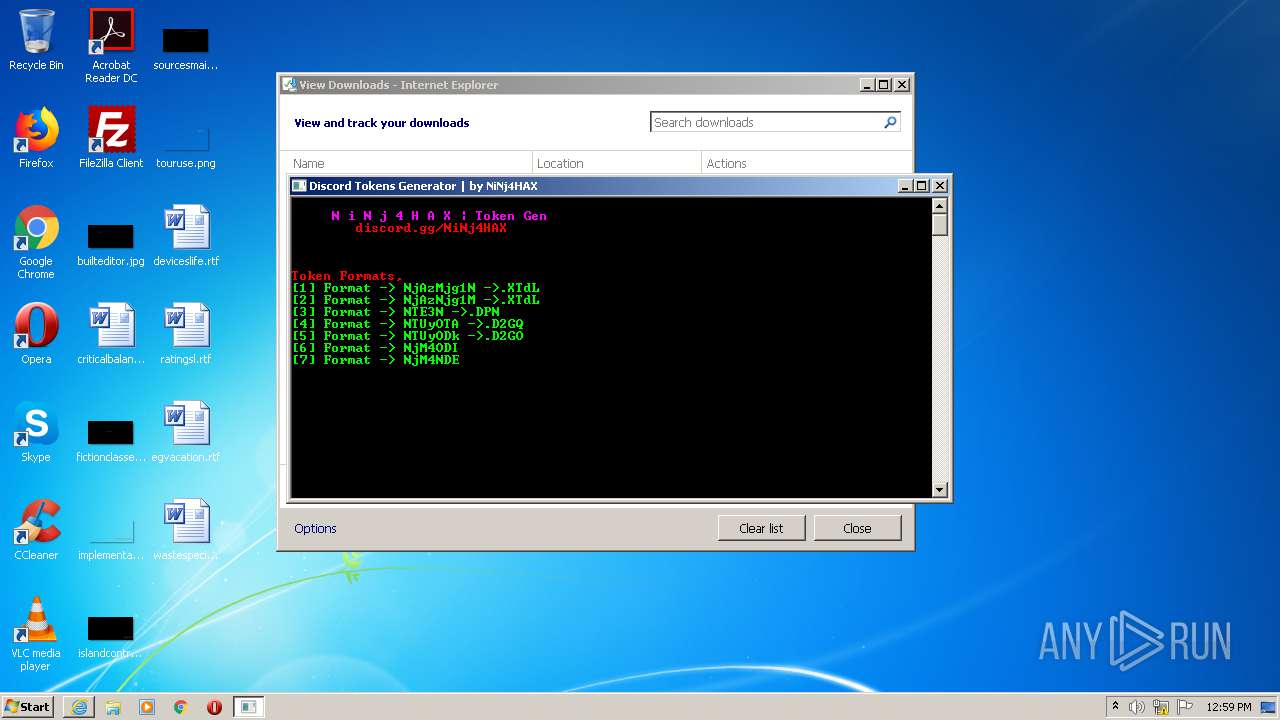1280x720 pixels.
Task: Open network tray icon
Action: tap(1161, 707)
